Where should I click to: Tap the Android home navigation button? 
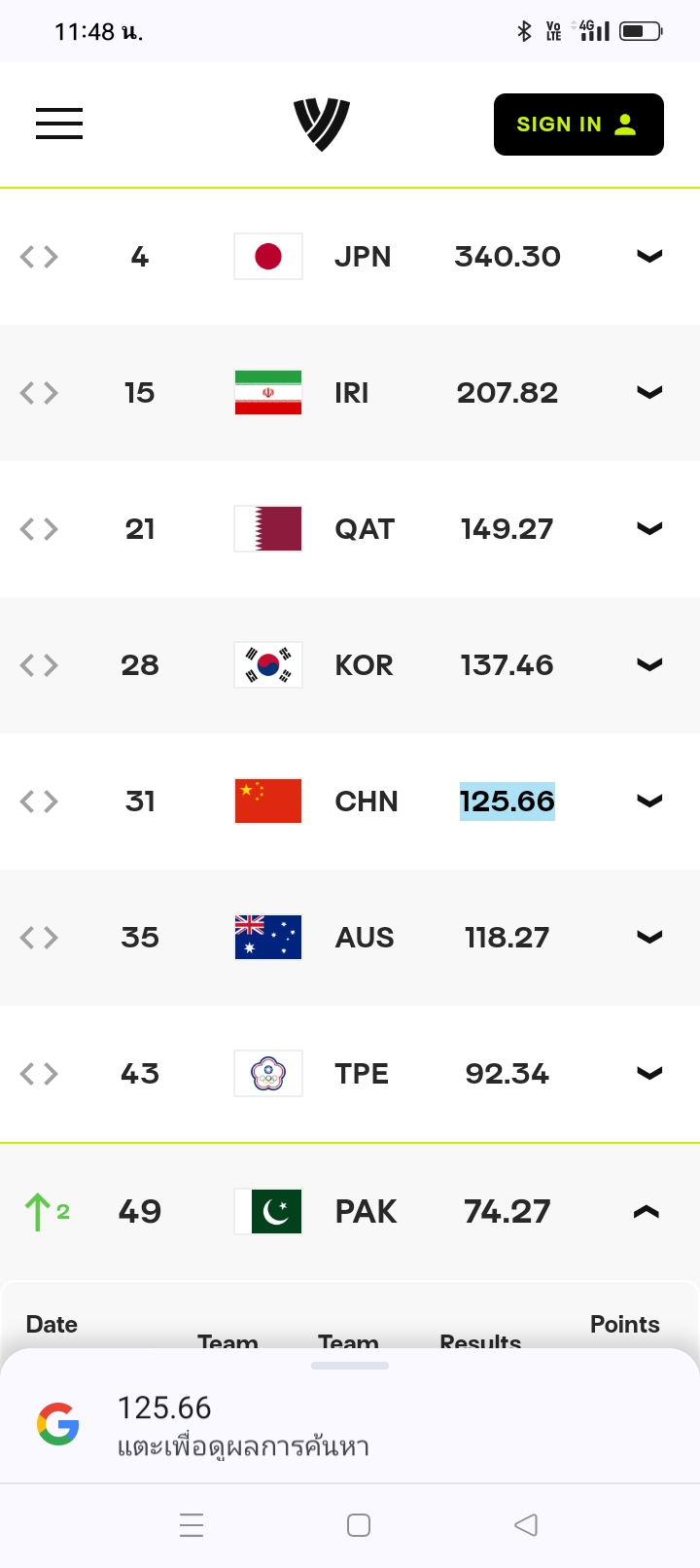[x=359, y=1525]
